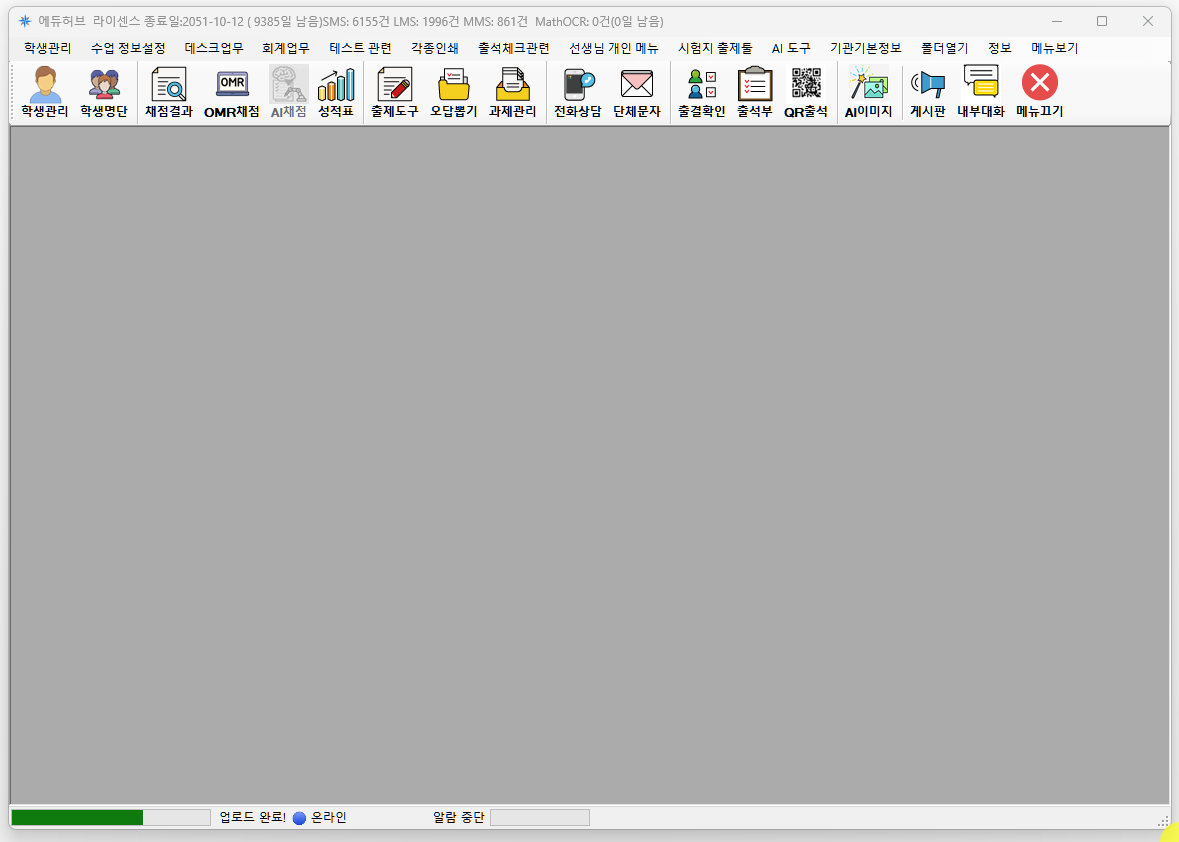Open the 성적표 report card icon

336,92
